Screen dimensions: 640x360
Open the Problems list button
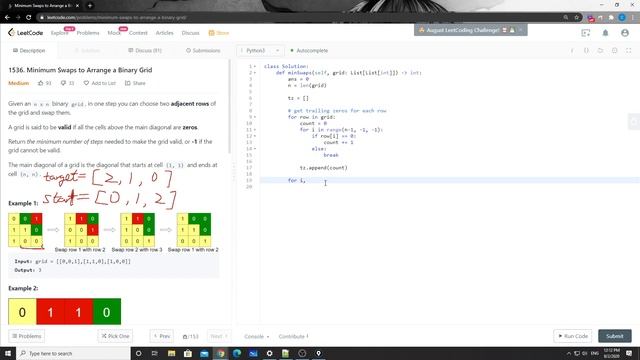click(27, 336)
